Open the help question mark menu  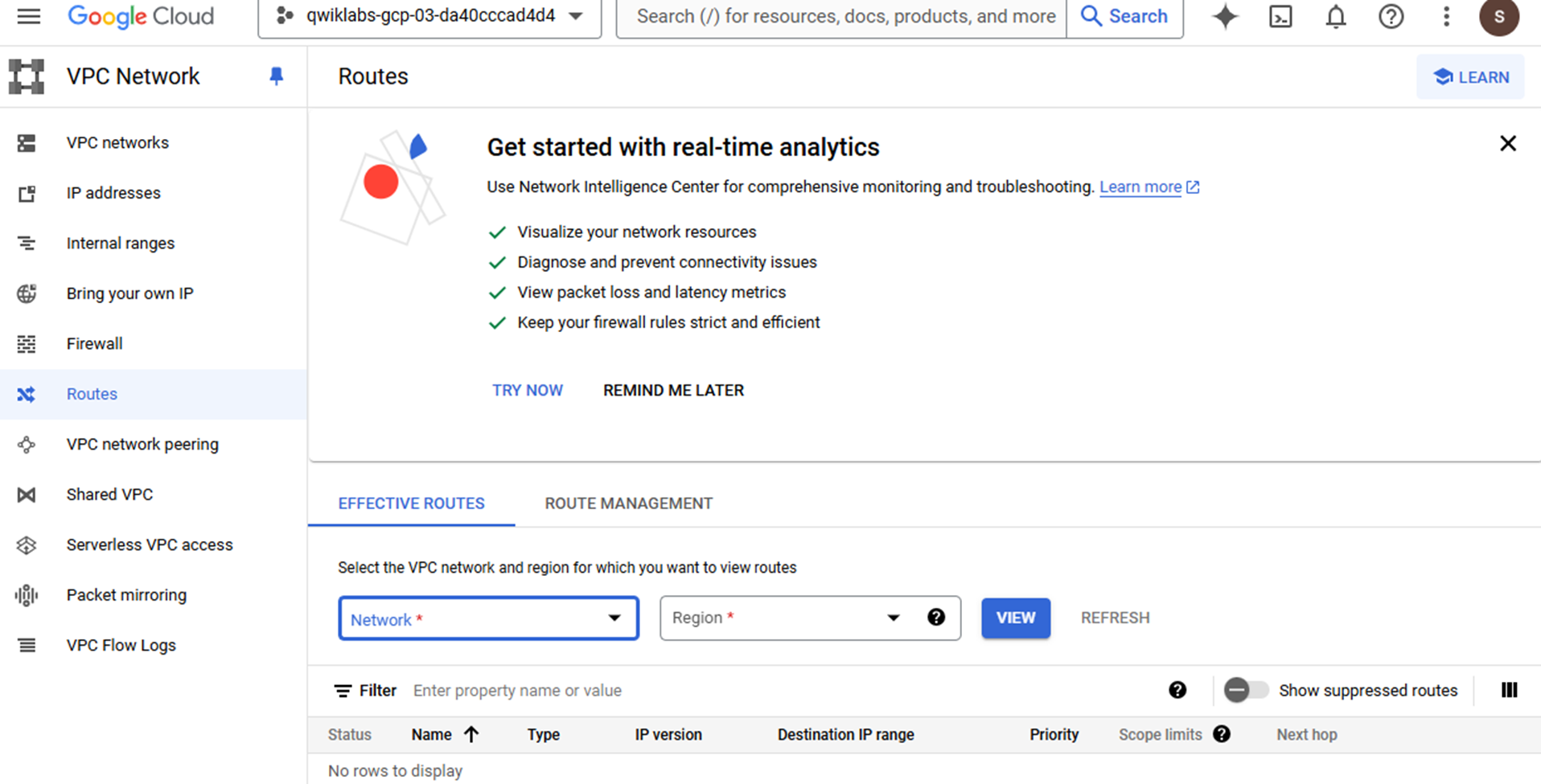click(x=1391, y=16)
